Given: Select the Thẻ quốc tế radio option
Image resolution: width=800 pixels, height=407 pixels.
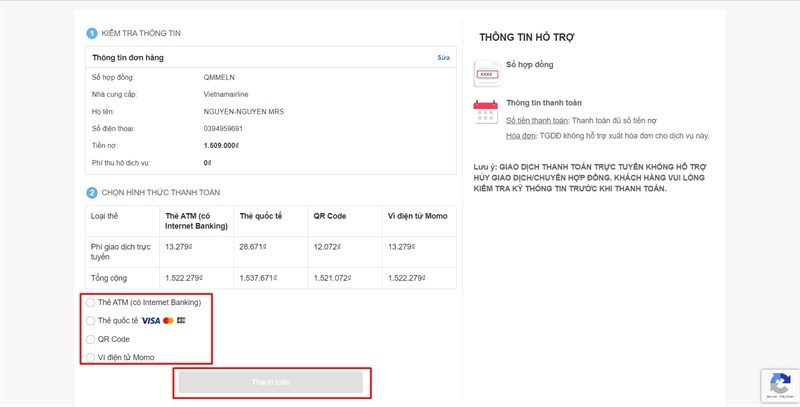Looking at the screenshot, I should pos(92,321).
